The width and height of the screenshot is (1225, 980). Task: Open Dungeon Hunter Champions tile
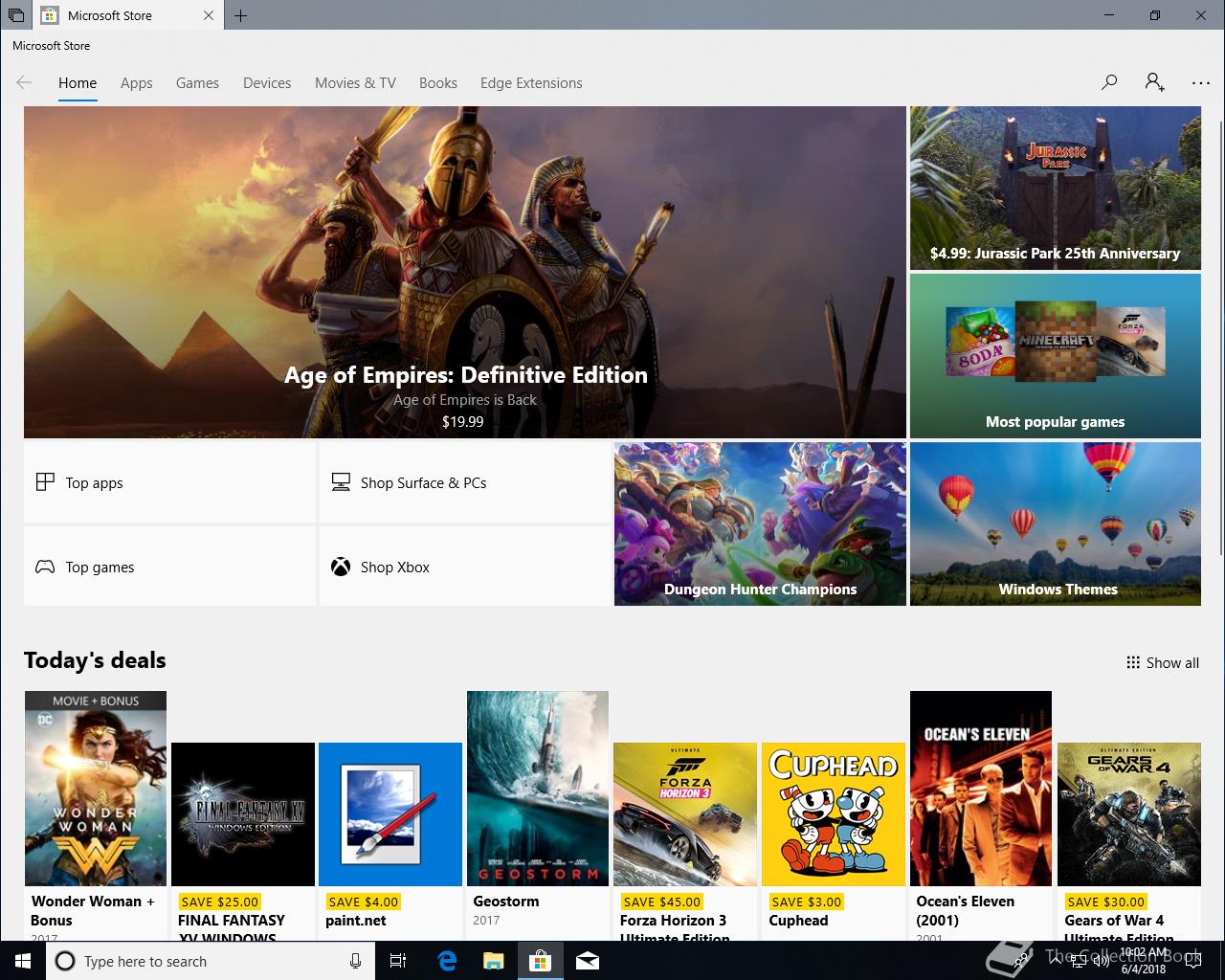760,523
